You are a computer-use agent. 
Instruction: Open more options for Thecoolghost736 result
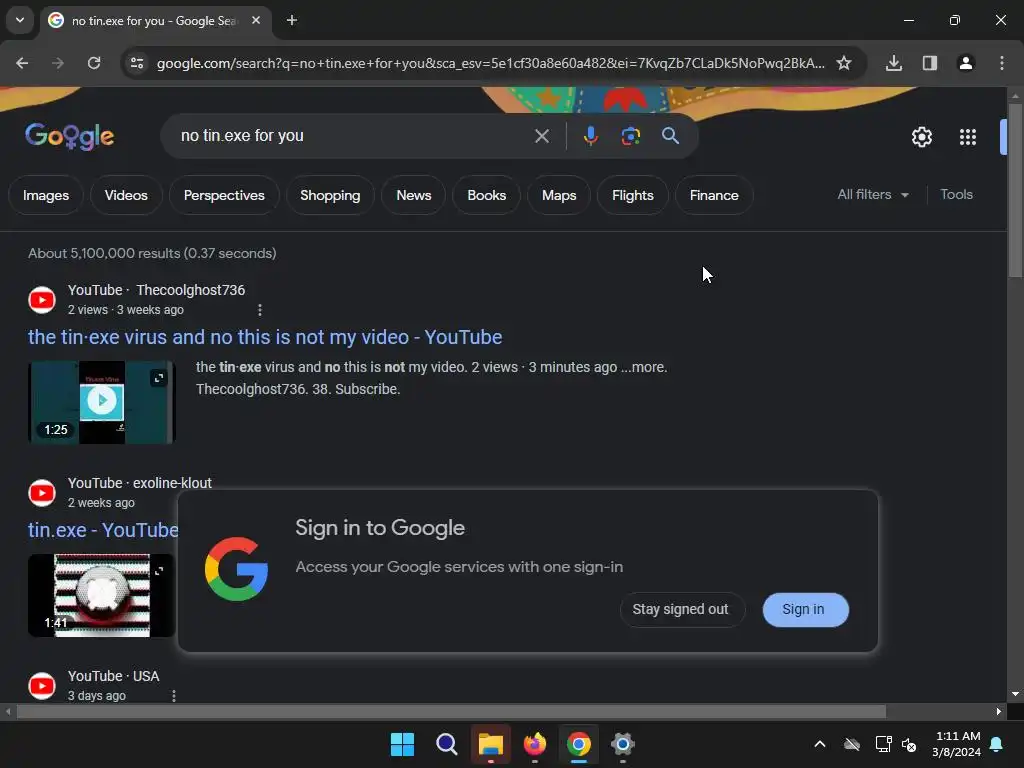[260, 310]
